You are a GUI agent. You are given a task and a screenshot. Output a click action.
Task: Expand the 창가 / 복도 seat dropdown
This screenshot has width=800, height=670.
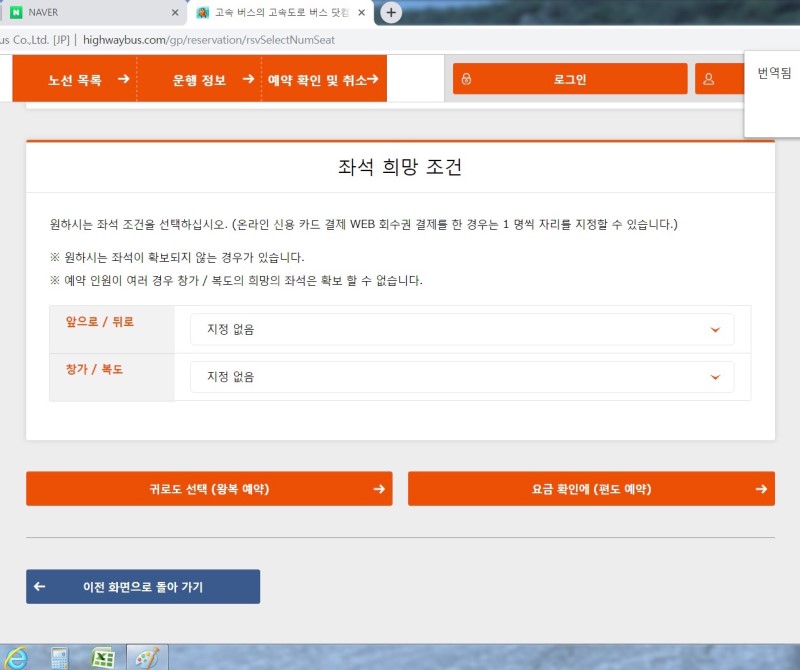coord(462,377)
